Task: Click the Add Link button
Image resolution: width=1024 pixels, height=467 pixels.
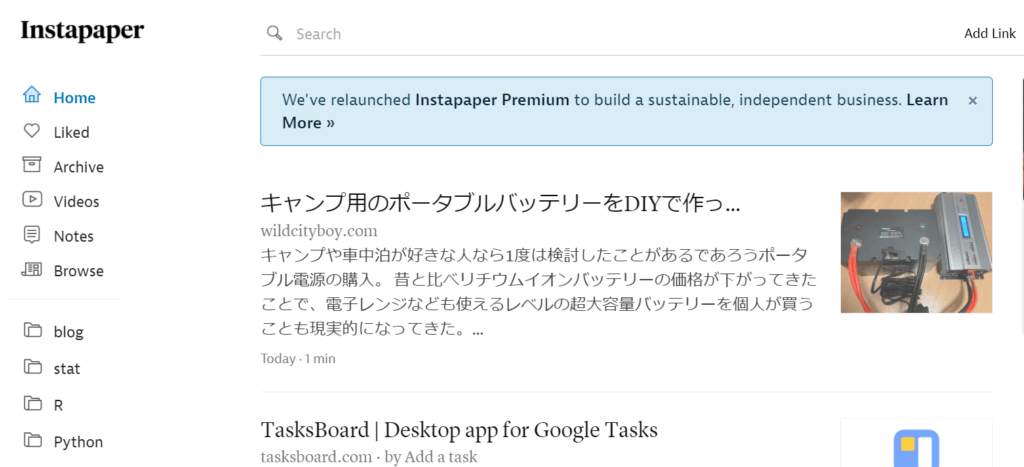Action: point(989,33)
